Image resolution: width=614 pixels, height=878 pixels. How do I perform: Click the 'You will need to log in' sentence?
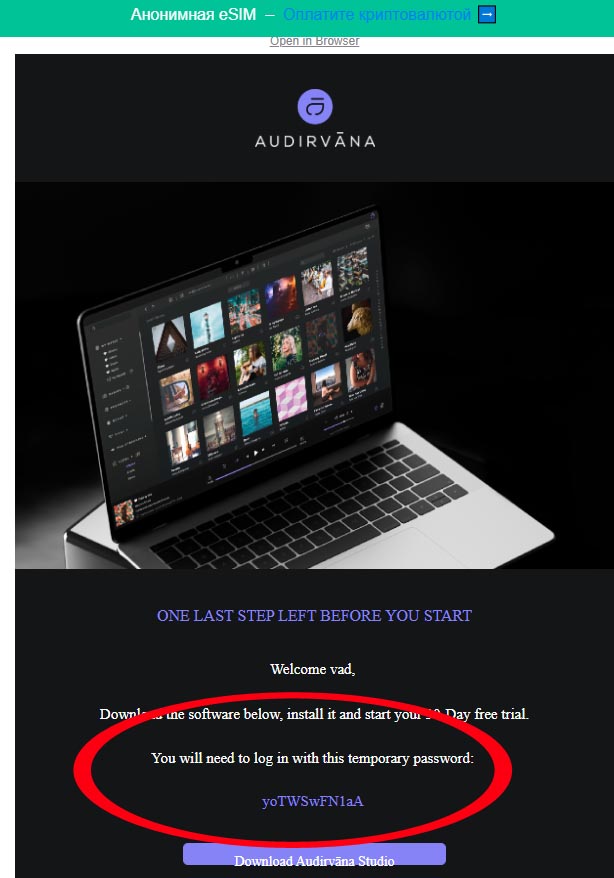pos(313,758)
